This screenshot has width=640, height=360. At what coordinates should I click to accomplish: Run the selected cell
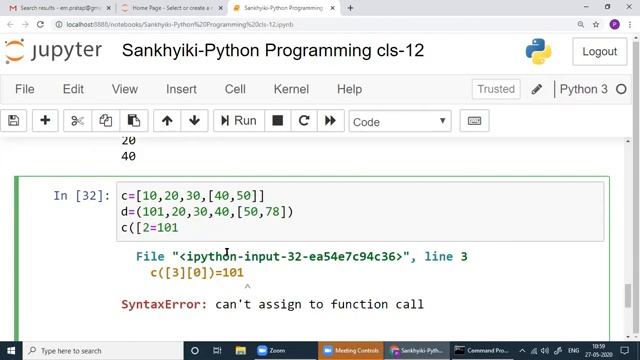[x=239, y=121]
